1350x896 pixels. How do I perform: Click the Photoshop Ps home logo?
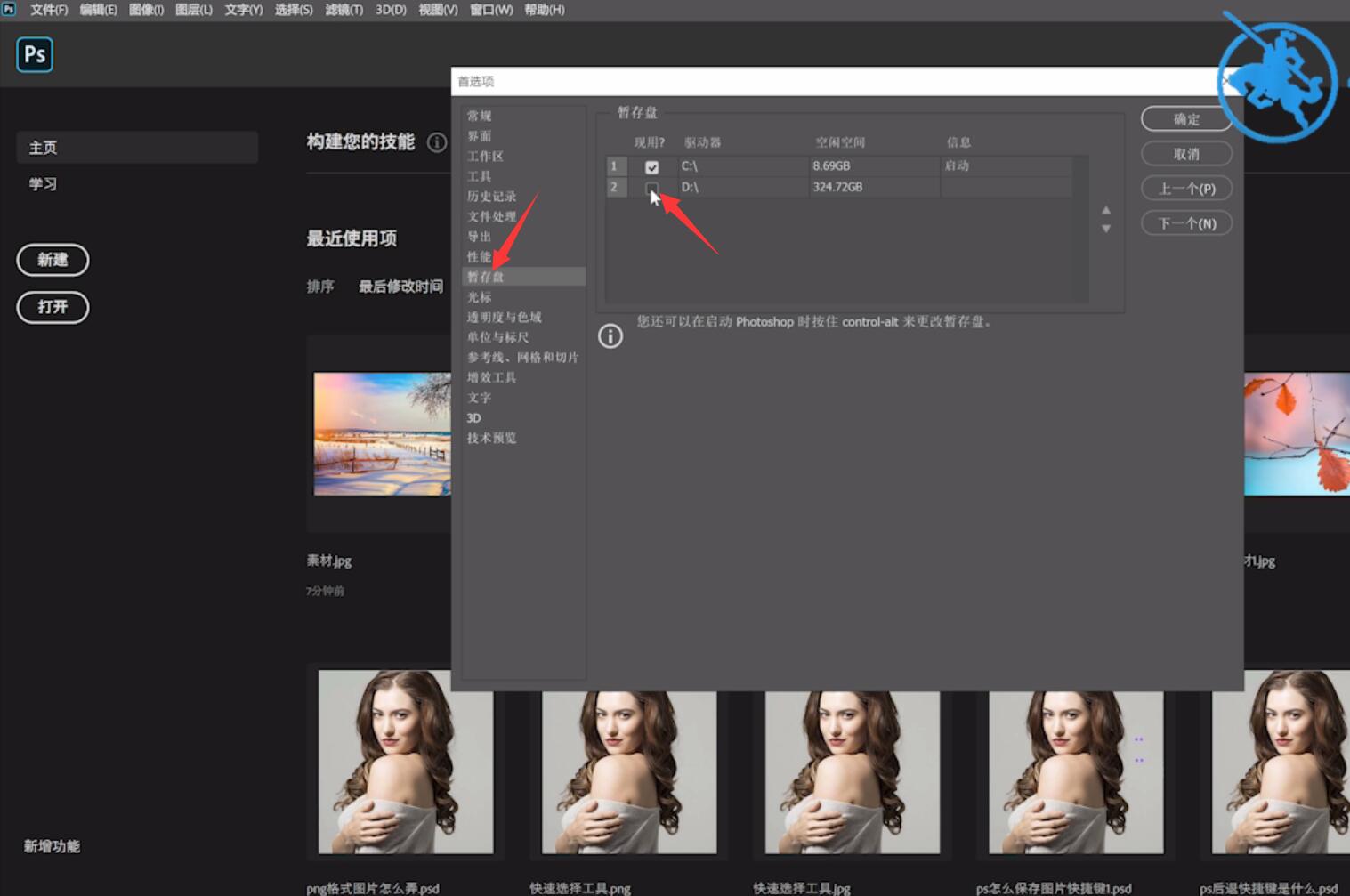(x=35, y=54)
